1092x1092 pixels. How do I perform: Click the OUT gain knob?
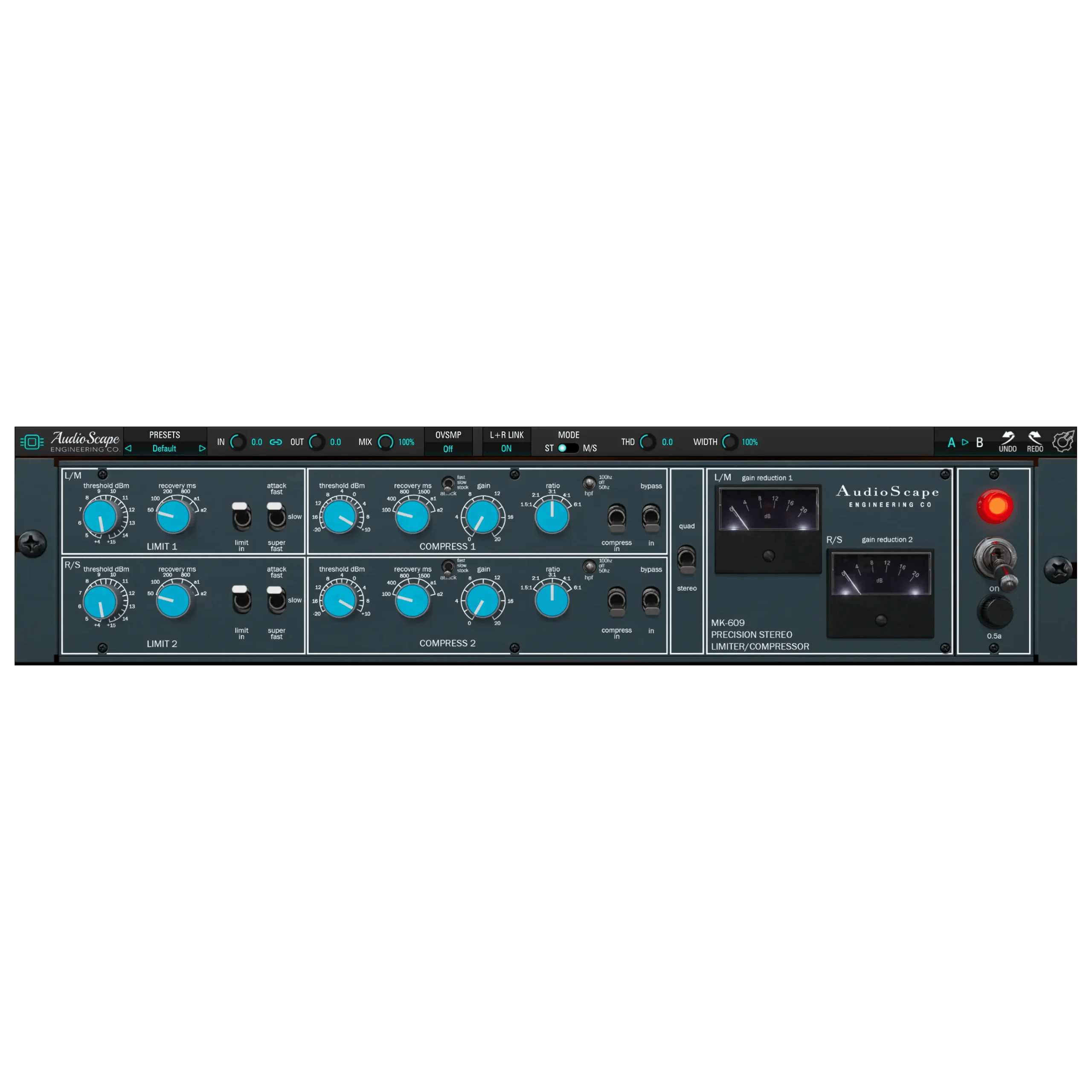pos(317,442)
